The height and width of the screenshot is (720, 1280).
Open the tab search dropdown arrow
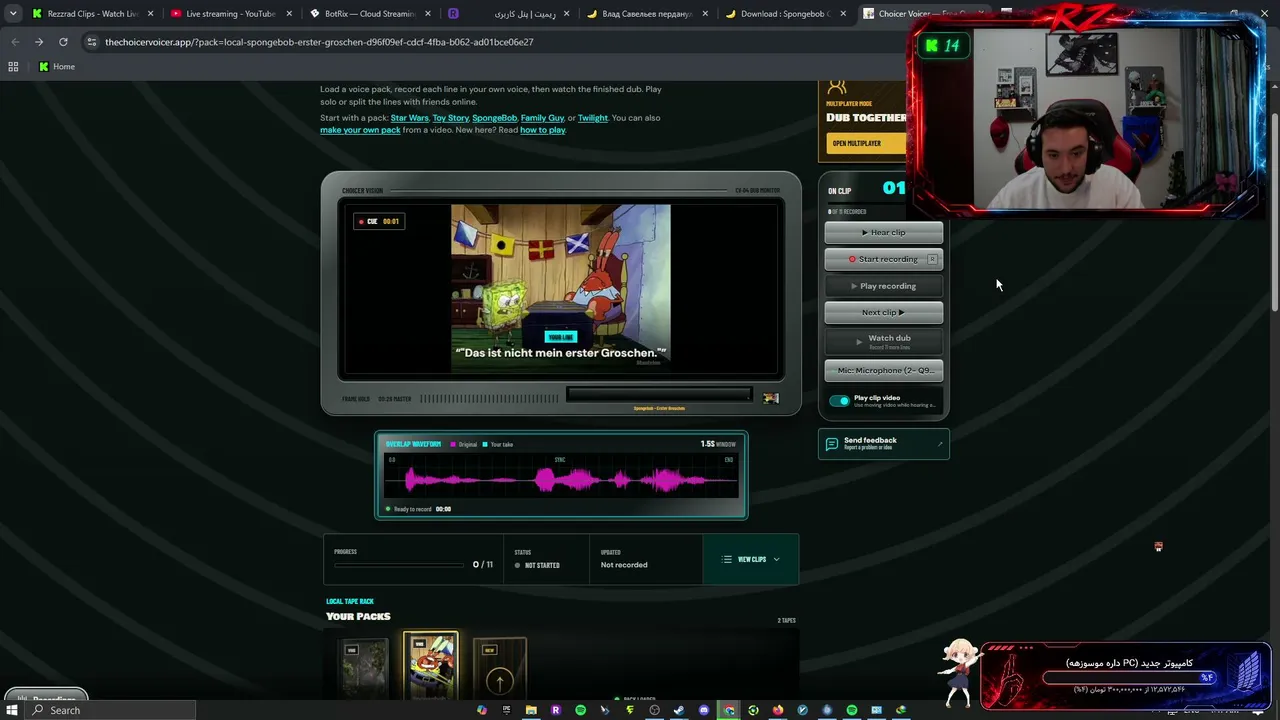[12, 14]
